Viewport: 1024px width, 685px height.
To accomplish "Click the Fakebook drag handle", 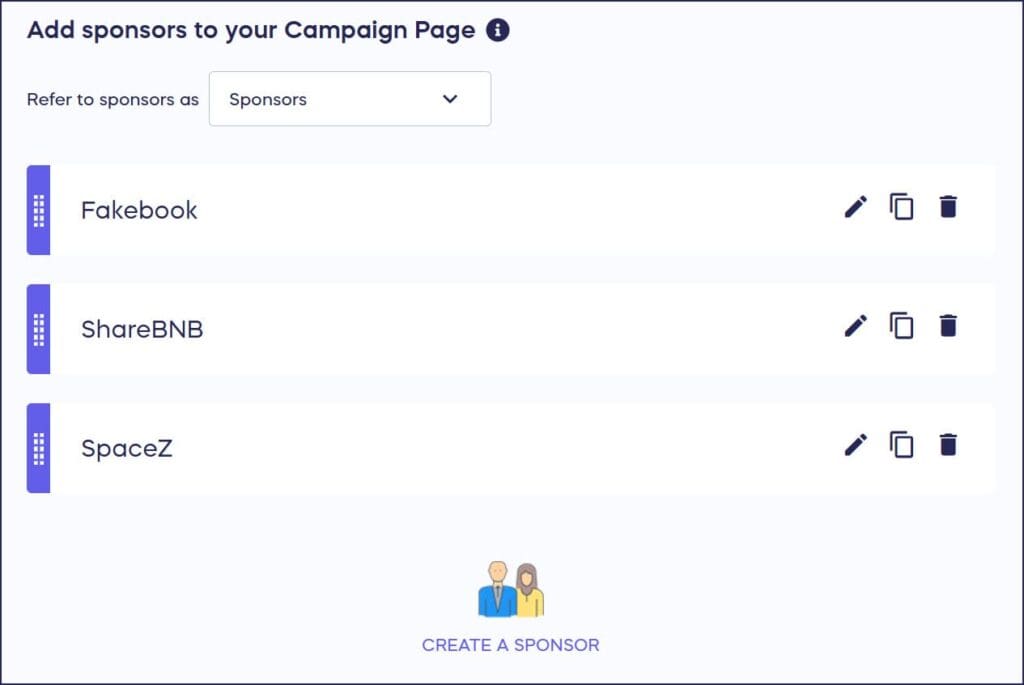I will tap(38, 209).
